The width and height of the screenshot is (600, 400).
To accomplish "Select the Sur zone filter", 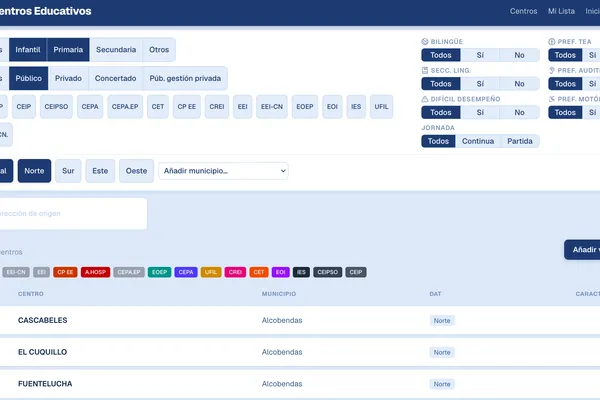I will (x=68, y=171).
